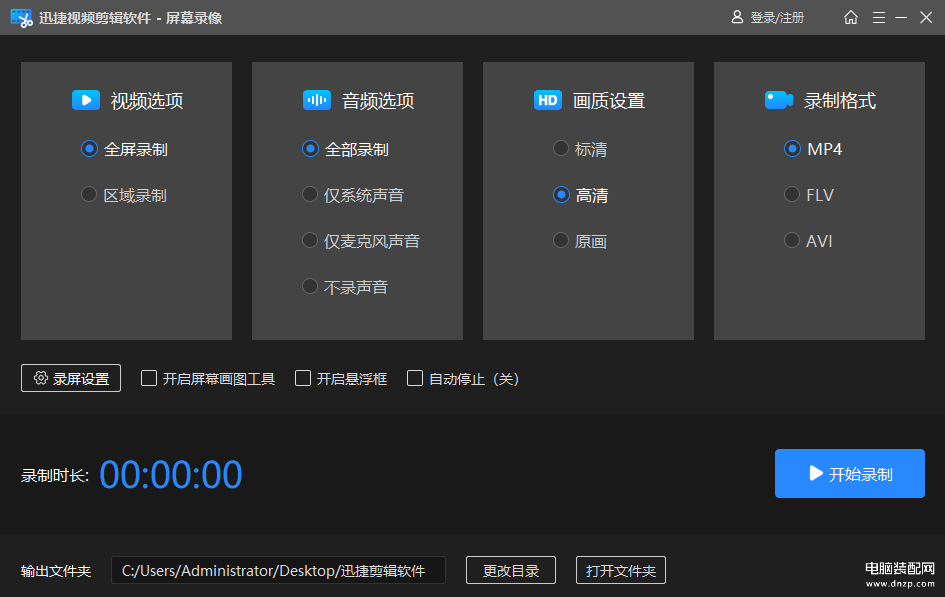Click 更改目录 change directory button
The width and height of the screenshot is (945, 597).
[x=511, y=570]
